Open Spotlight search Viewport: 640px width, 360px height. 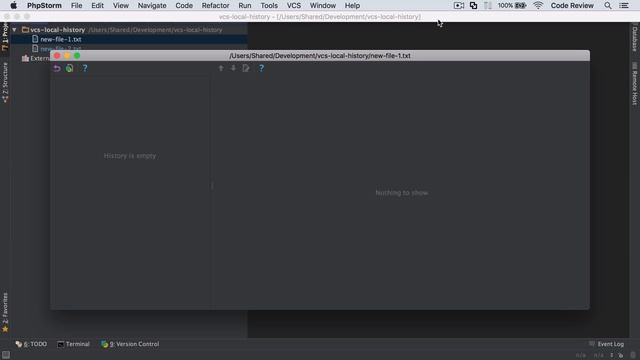point(608,6)
